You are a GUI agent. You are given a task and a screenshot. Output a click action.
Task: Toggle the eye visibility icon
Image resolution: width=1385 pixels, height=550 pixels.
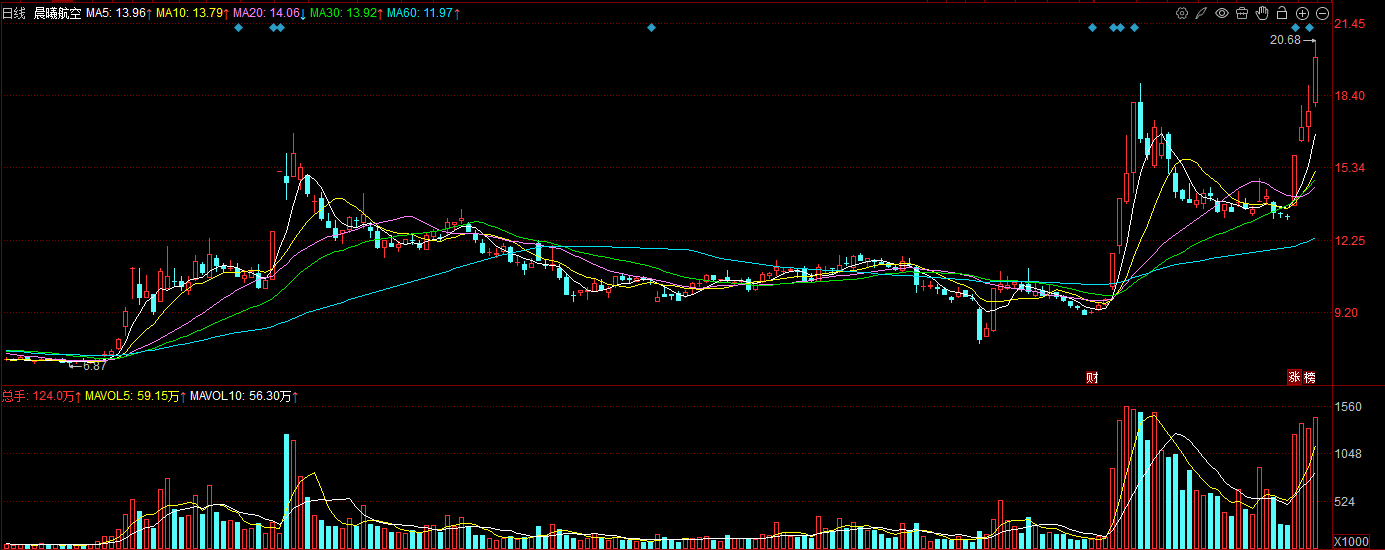(1222, 13)
